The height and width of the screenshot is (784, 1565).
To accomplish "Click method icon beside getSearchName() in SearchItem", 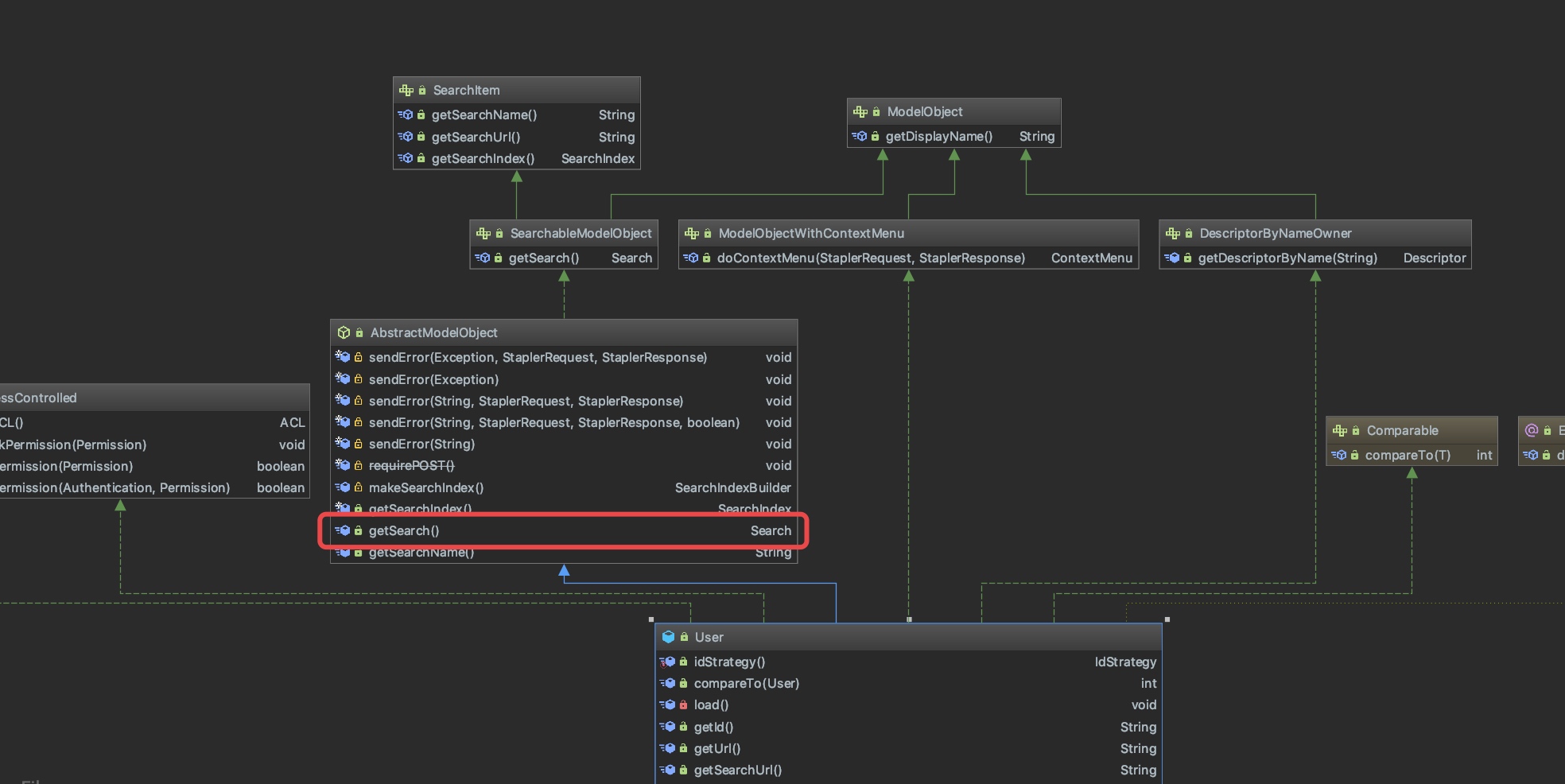I will pyautogui.click(x=406, y=114).
